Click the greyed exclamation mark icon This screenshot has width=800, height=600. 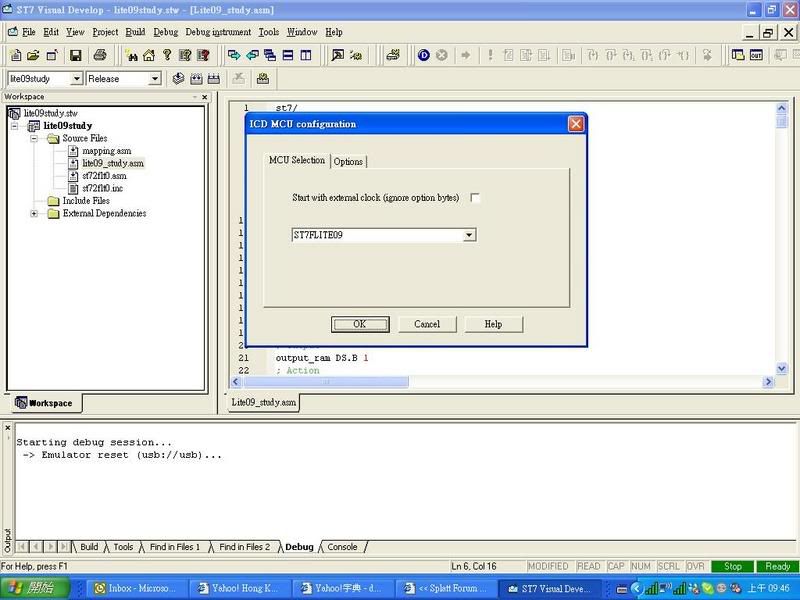(x=490, y=55)
